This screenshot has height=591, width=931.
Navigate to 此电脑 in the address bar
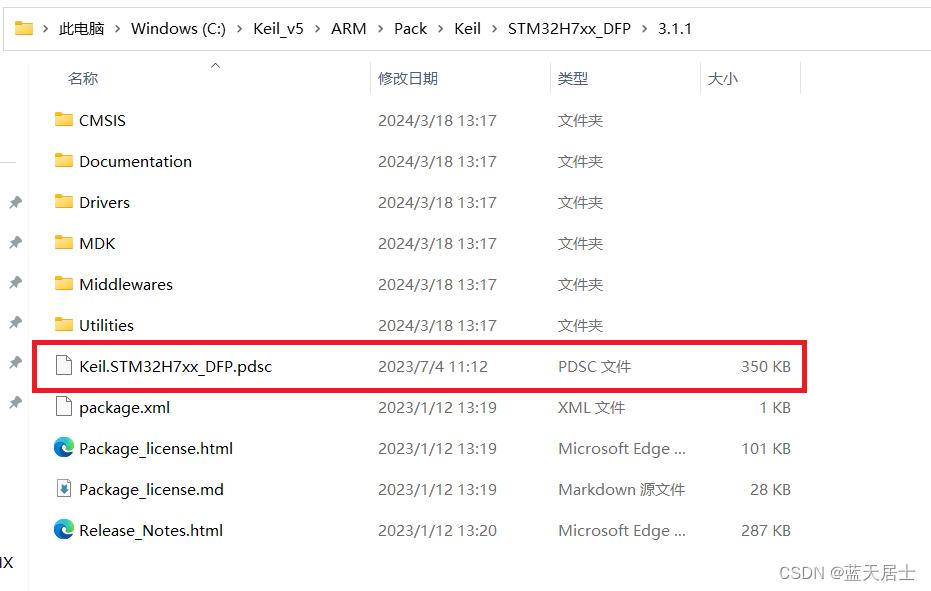pyautogui.click(x=81, y=29)
